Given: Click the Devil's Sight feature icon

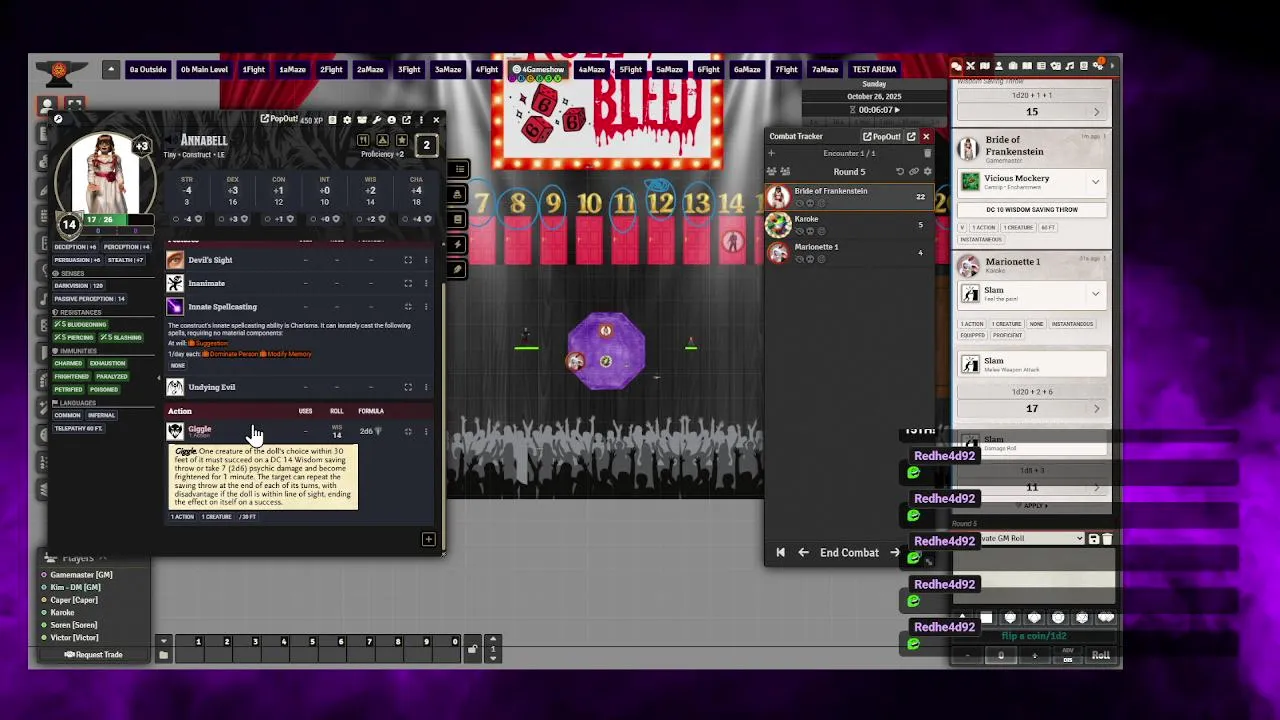Looking at the screenshot, I should point(175,260).
